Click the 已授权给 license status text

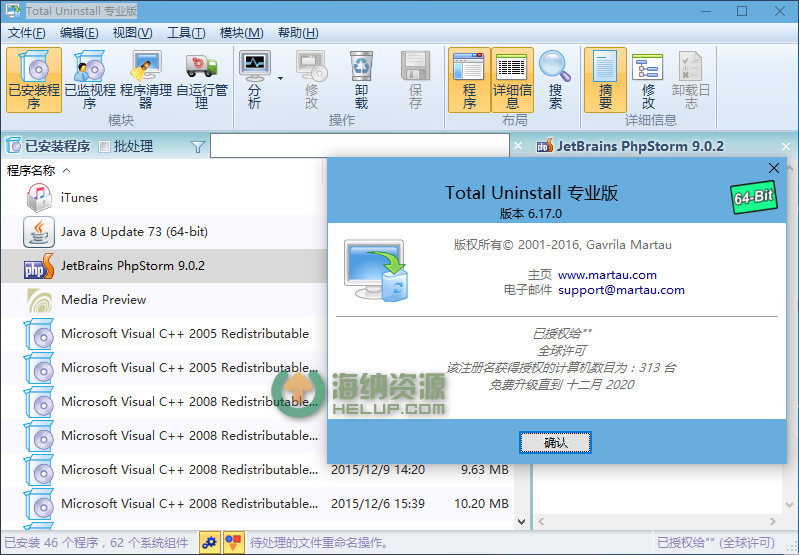(x=715, y=543)
